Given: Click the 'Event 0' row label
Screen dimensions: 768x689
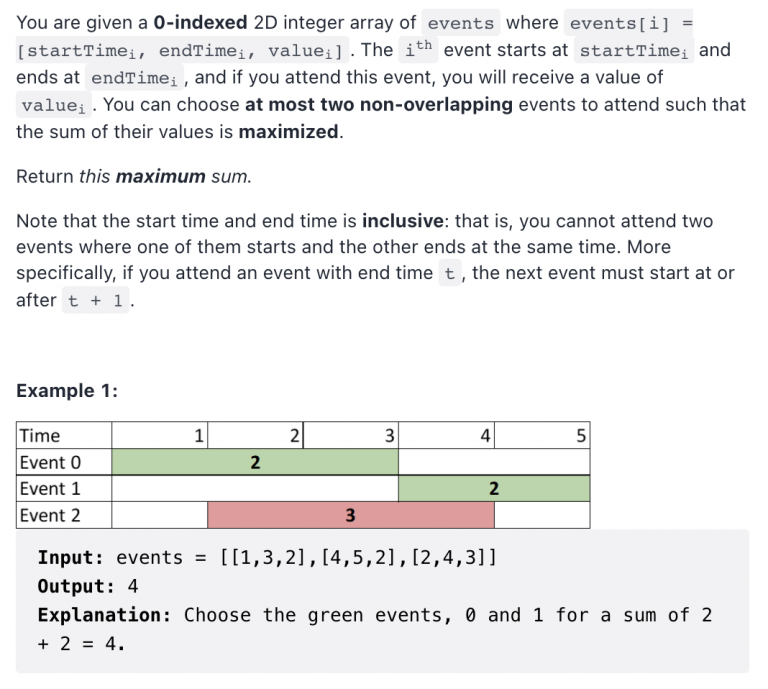Looking at the screenshot, I should 64,462.
